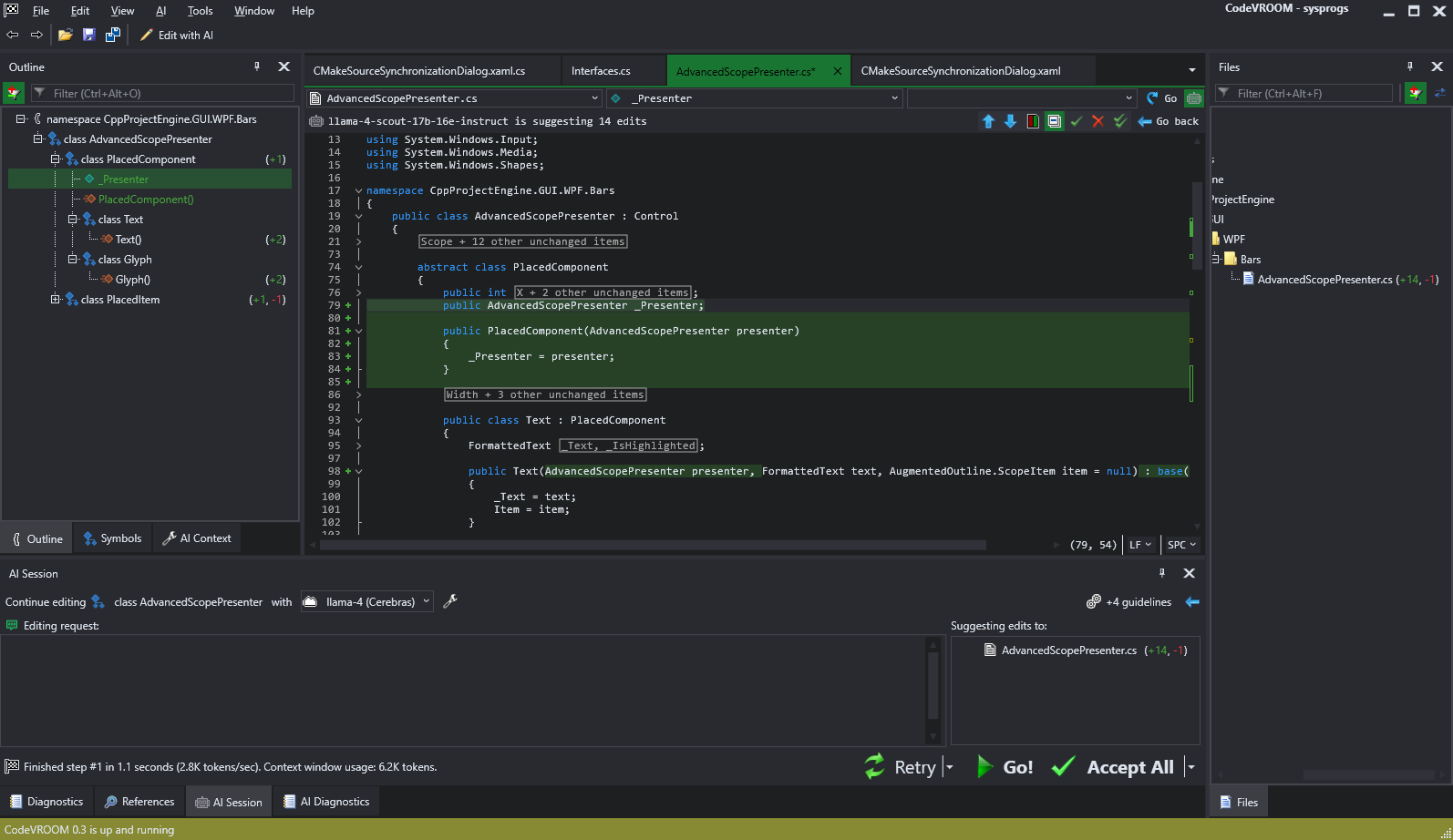Open the Diagnostics bottom tab
1453x840 pixels.
pos(46,802)
